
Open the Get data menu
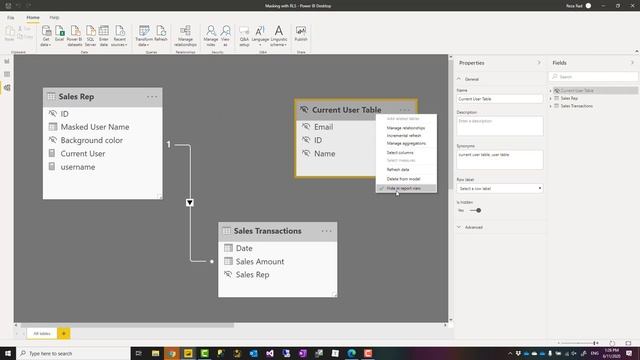(46, 36)
